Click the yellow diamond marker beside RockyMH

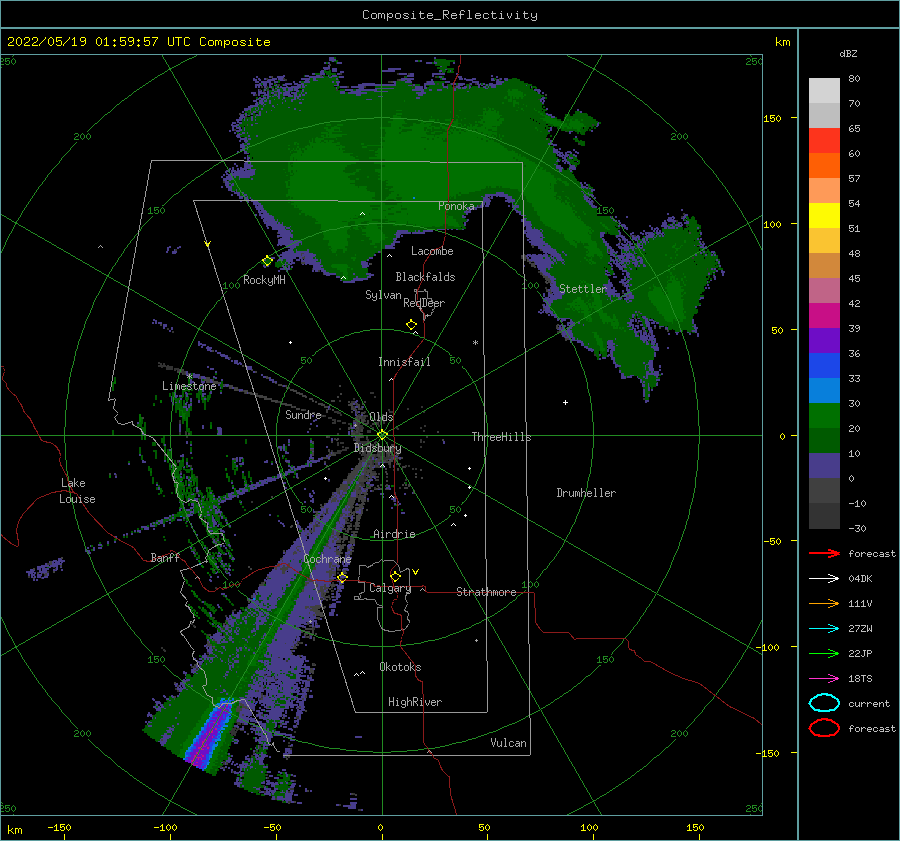(x=267, y=261)
